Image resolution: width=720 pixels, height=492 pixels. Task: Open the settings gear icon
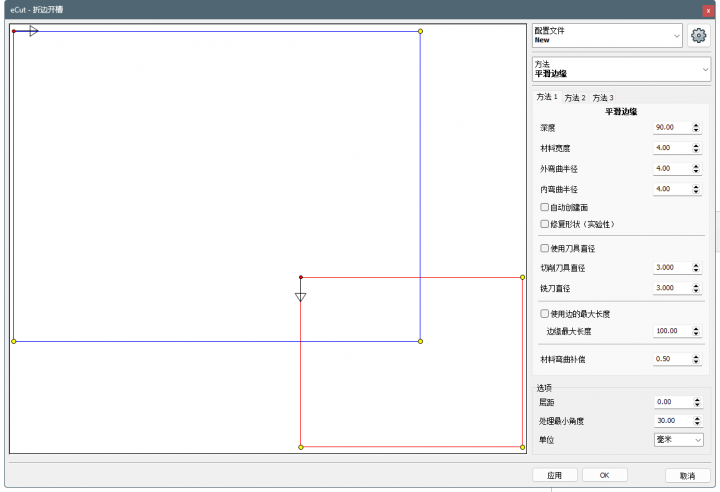click(x=698, y=35)
